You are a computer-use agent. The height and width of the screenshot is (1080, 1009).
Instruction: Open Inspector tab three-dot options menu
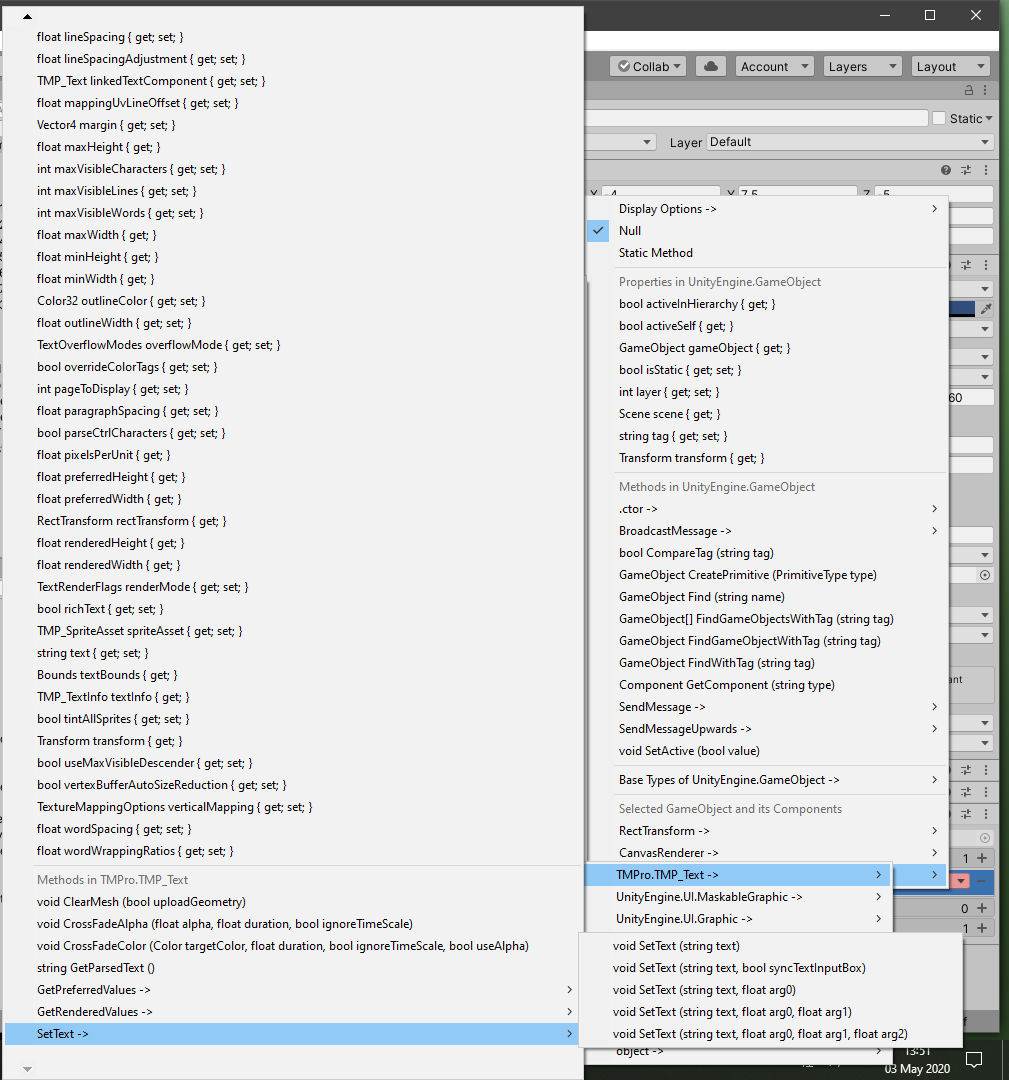(985, 90)
